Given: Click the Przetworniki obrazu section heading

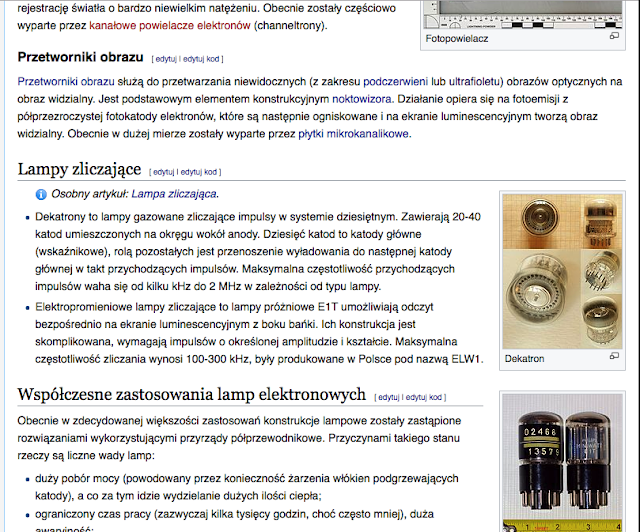Looking at the screenshot, I should (80, 57).
